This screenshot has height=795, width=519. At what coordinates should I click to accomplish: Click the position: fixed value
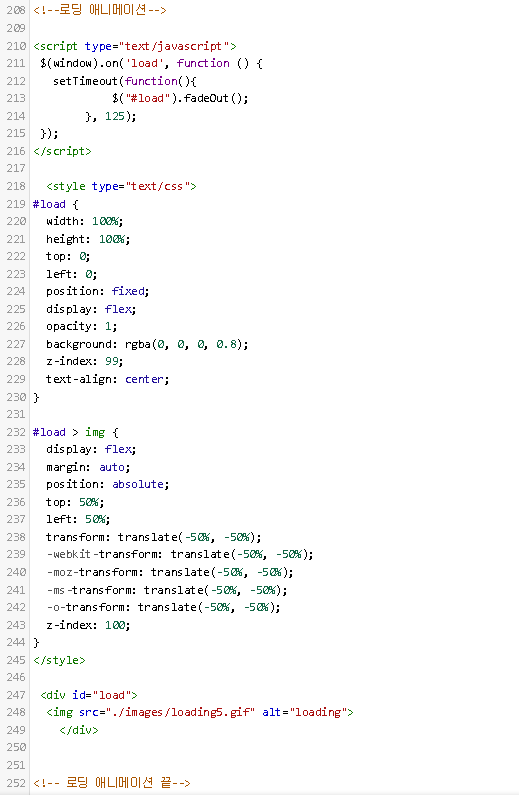click(129, 292)
